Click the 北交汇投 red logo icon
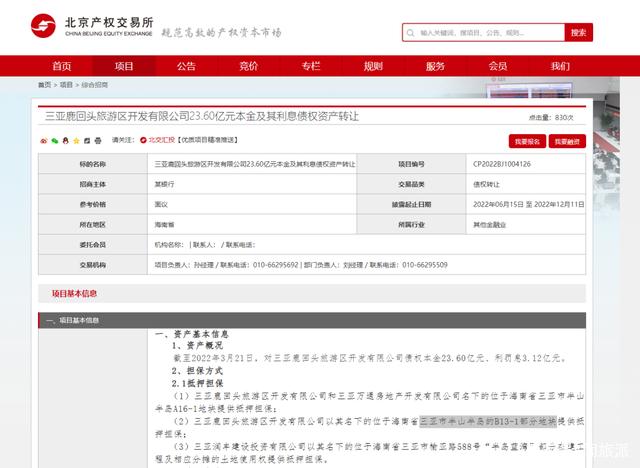This screenshot has width=640, height=468. 143,140
